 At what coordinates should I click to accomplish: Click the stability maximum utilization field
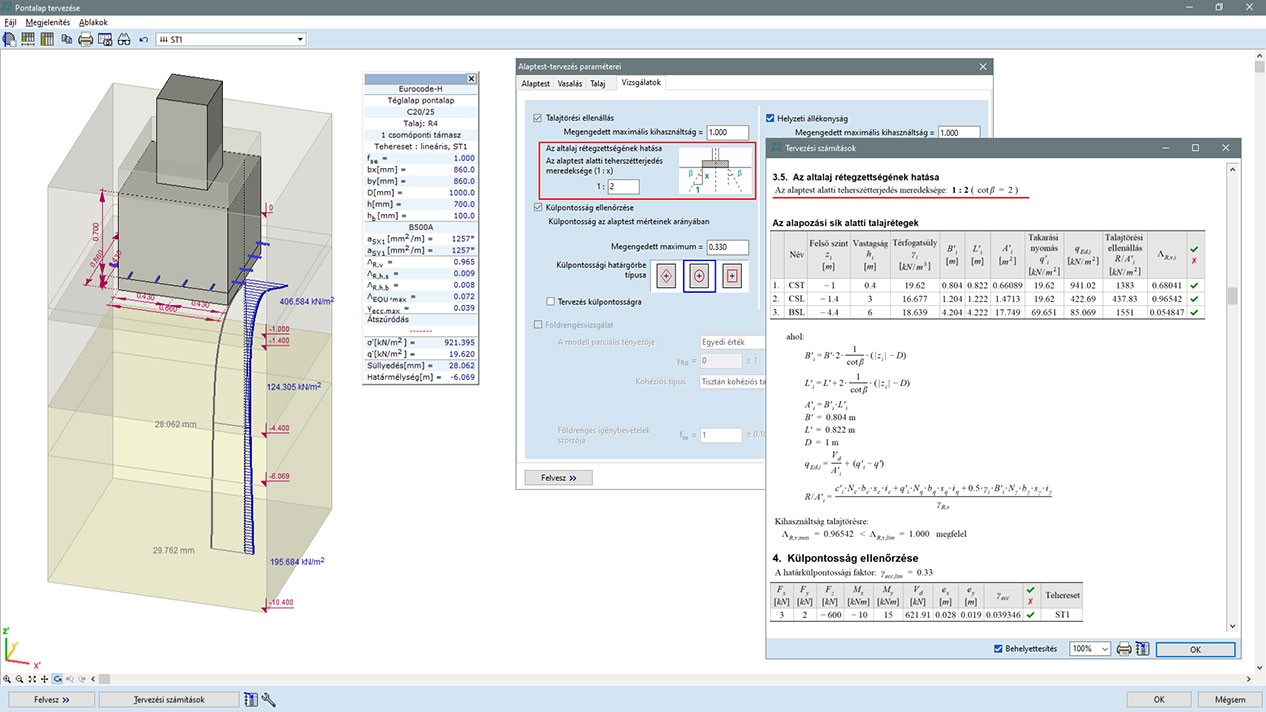point(958,132)
